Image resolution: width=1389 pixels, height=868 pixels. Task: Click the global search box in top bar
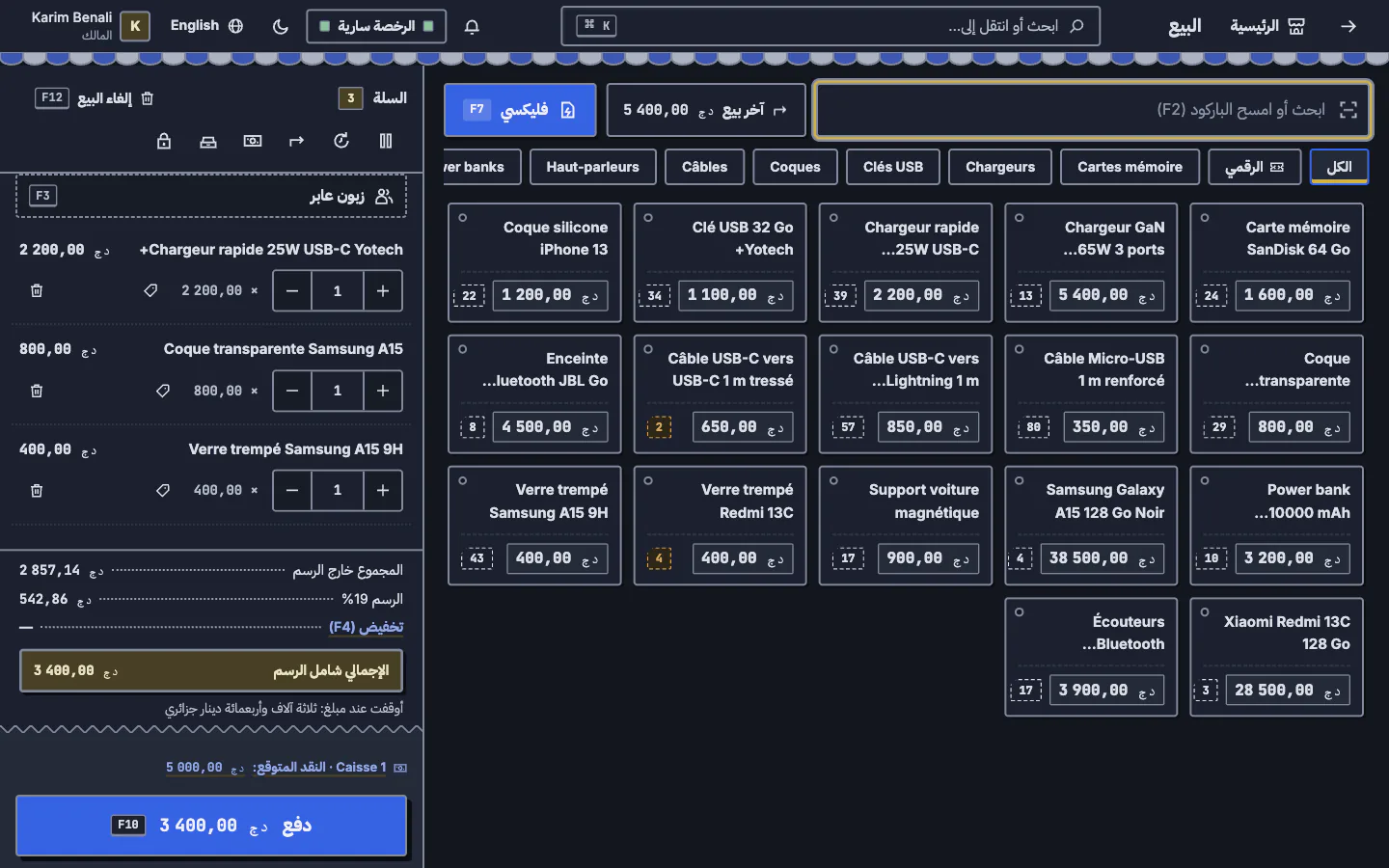[x=831, y=26]
